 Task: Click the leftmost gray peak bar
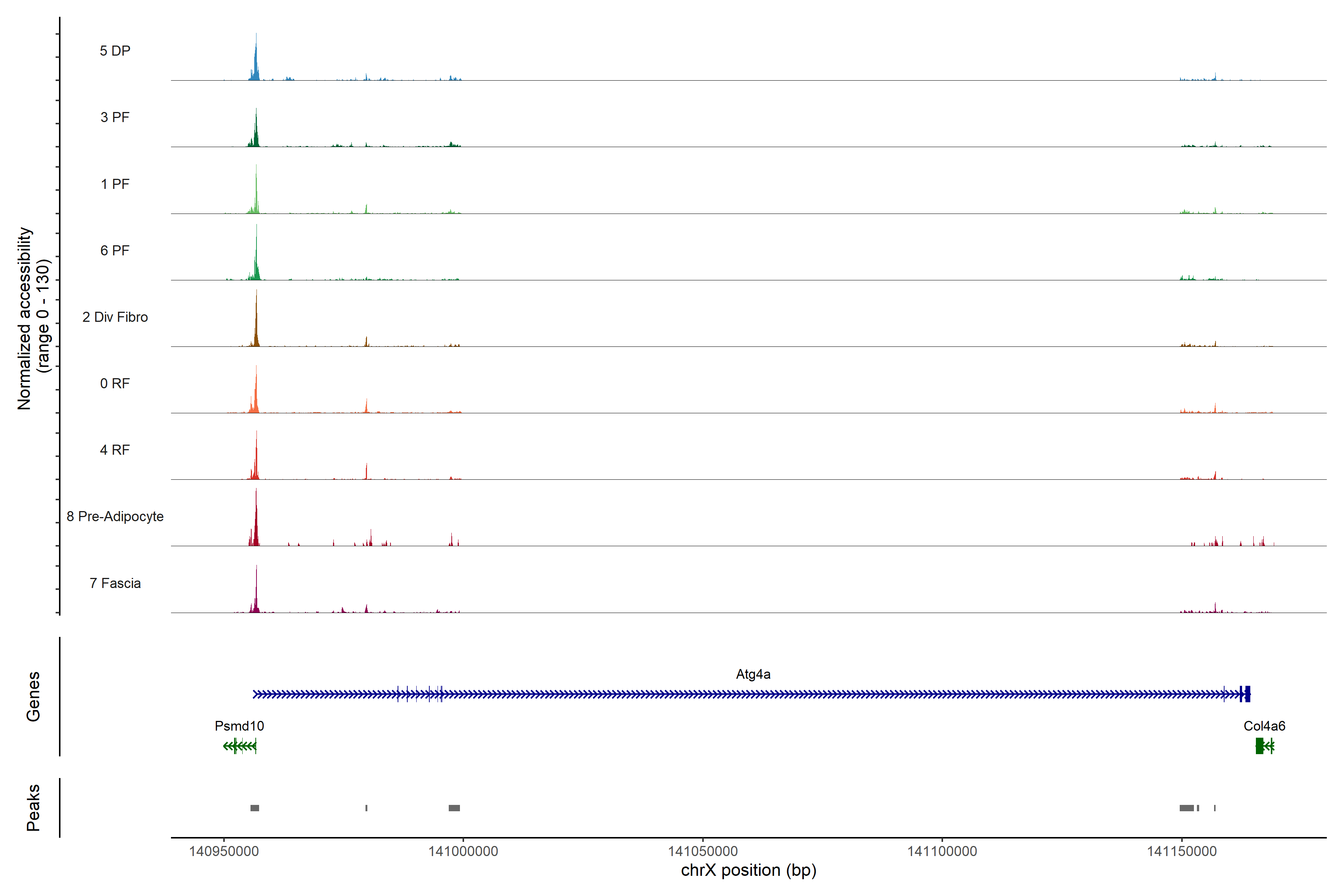coord(255,808)
